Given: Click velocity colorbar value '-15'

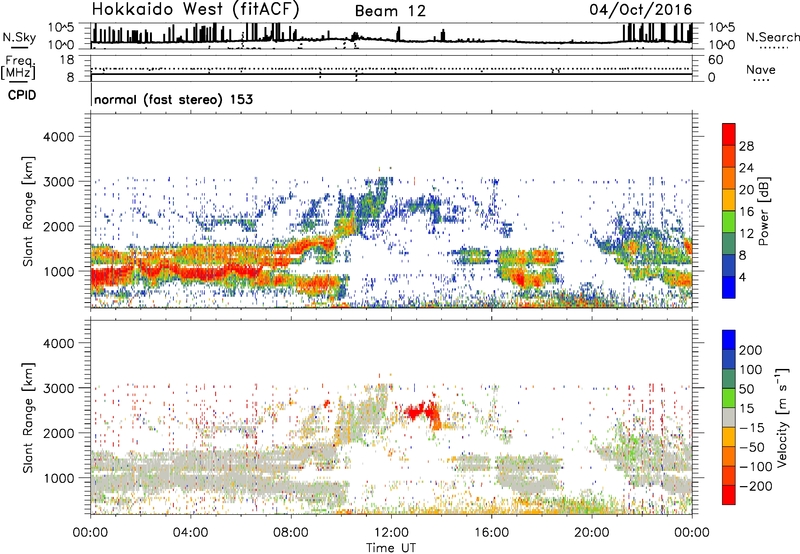Looking at the screenshot, I should point(752,428).
